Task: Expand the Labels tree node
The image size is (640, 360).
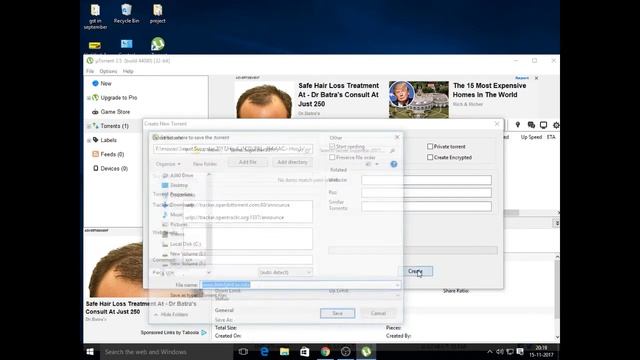Action: click(89, 140)
